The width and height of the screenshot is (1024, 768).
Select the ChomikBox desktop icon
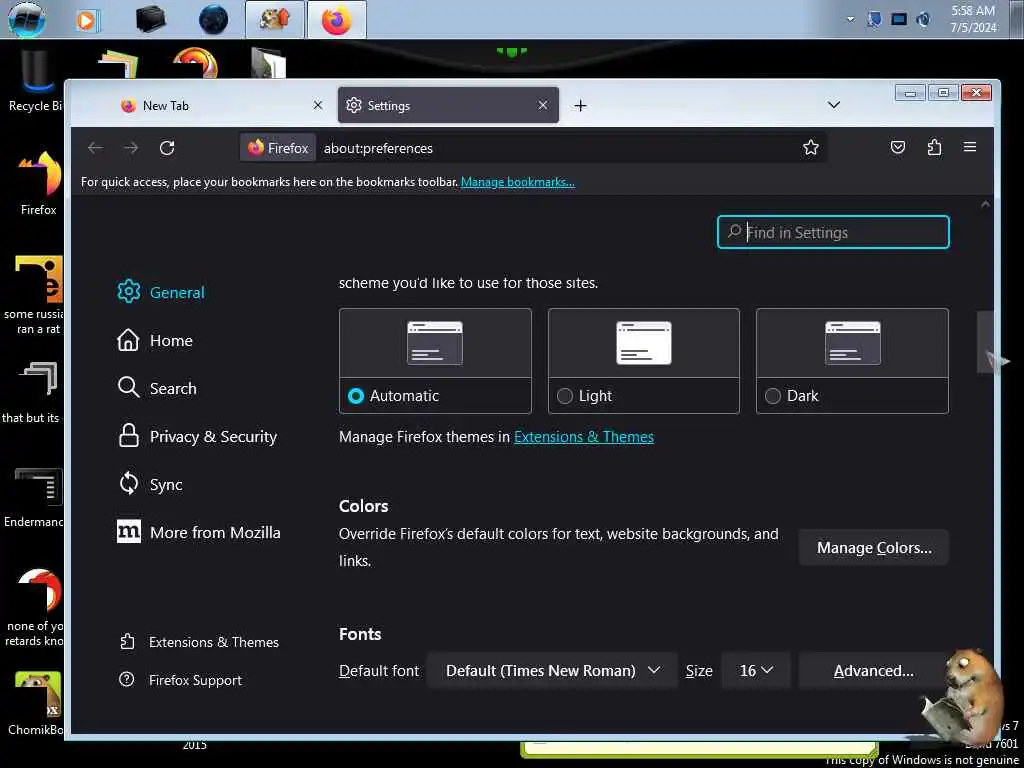tap(36, 704)
